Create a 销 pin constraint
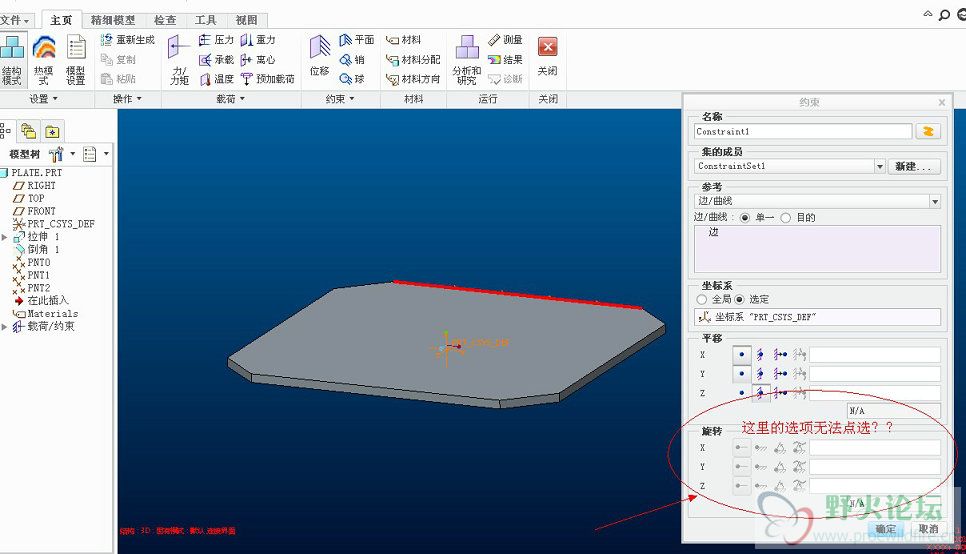The width and height of the screenshot is (966, 554). (x=352, y=60)
